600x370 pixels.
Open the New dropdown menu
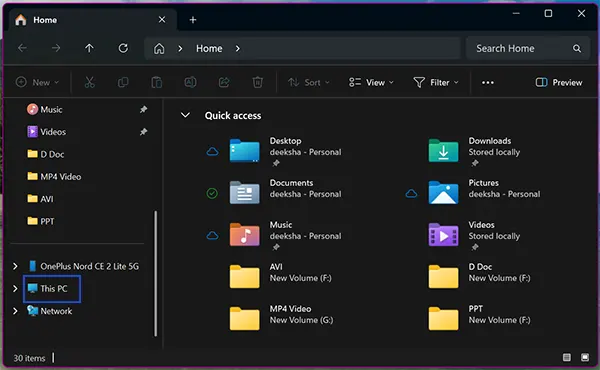38,82
